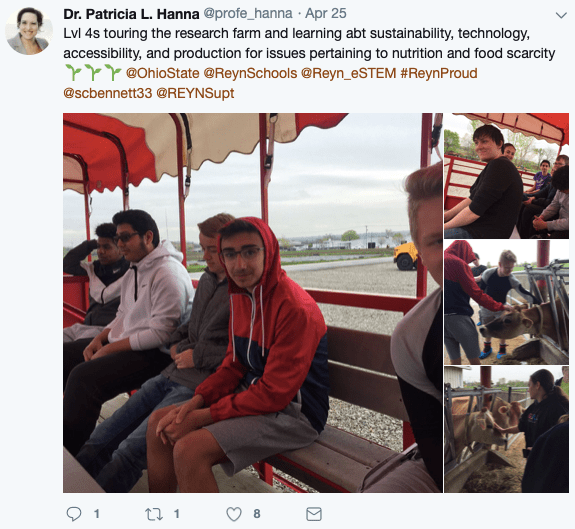Open the Apr 25 timestamp link
The image size is (575, 529).
click(x=326, y=14)
